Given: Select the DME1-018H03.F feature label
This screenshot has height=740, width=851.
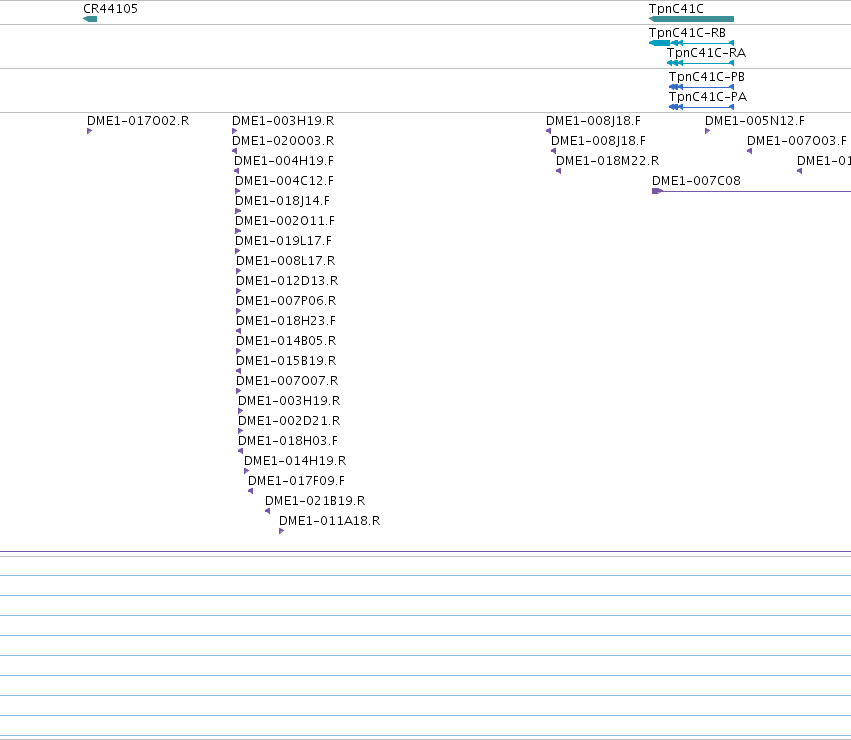Looking at the screenshot, I should point(288,441).
